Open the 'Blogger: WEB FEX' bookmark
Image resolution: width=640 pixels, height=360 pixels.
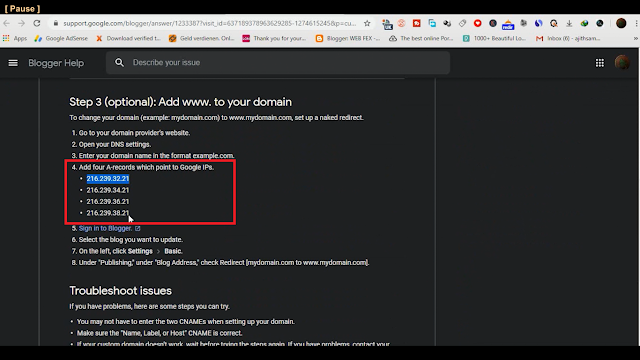coord(348,38)
